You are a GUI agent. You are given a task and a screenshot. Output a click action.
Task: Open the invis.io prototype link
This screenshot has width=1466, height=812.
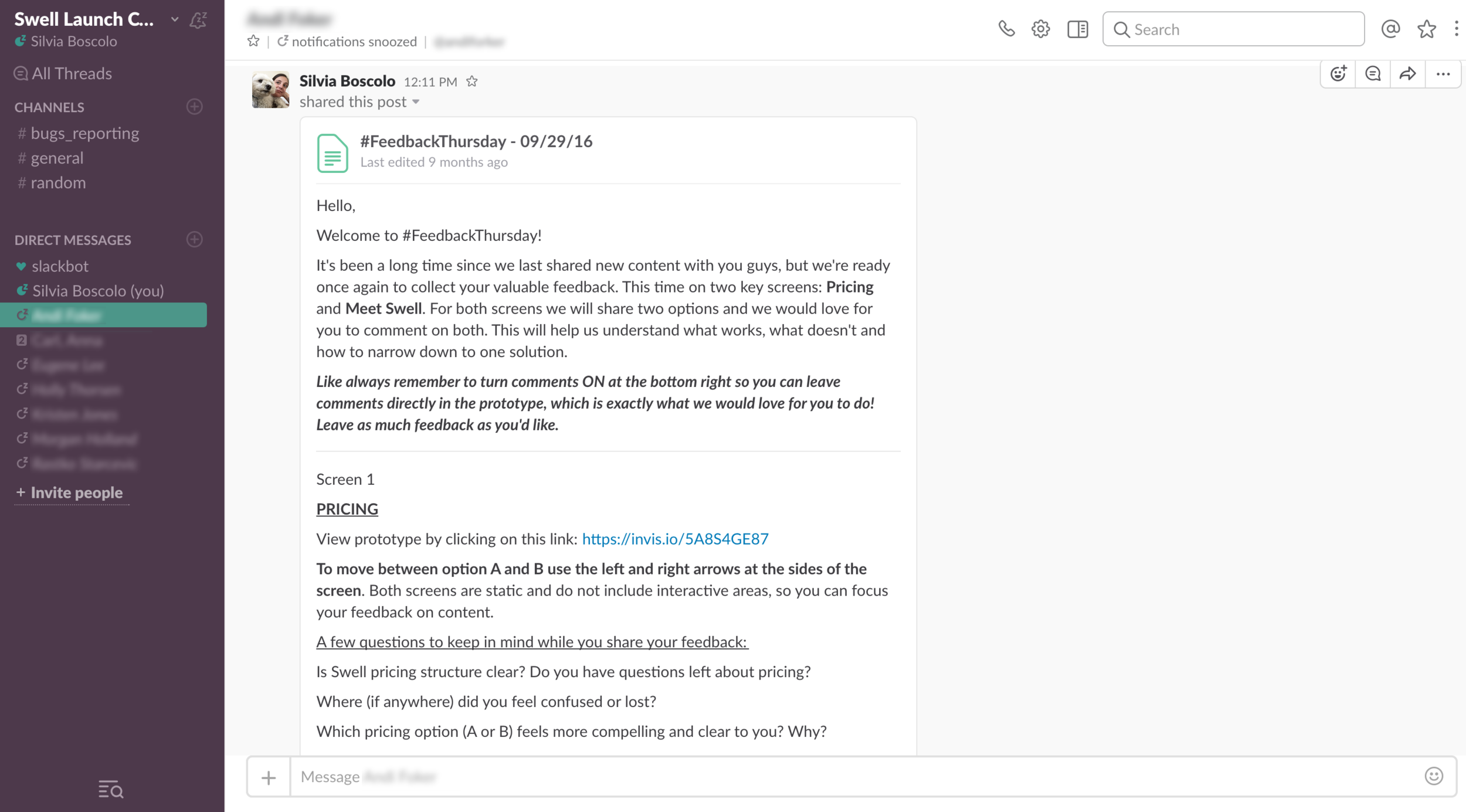click(x=675, y=539)
